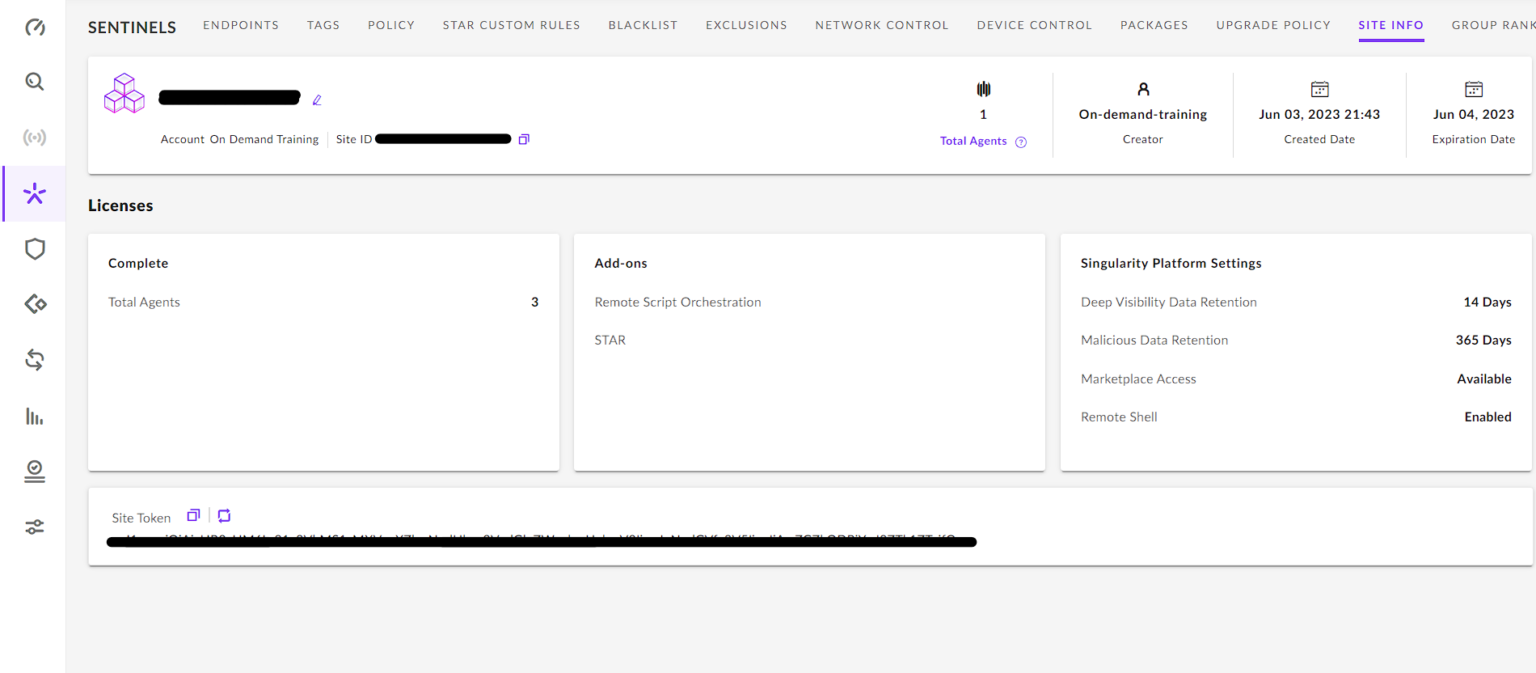Open the Tasks sidebar icon
This screenshot has width=1536, height=673.
pyautogui.click(x=34, y=471)
